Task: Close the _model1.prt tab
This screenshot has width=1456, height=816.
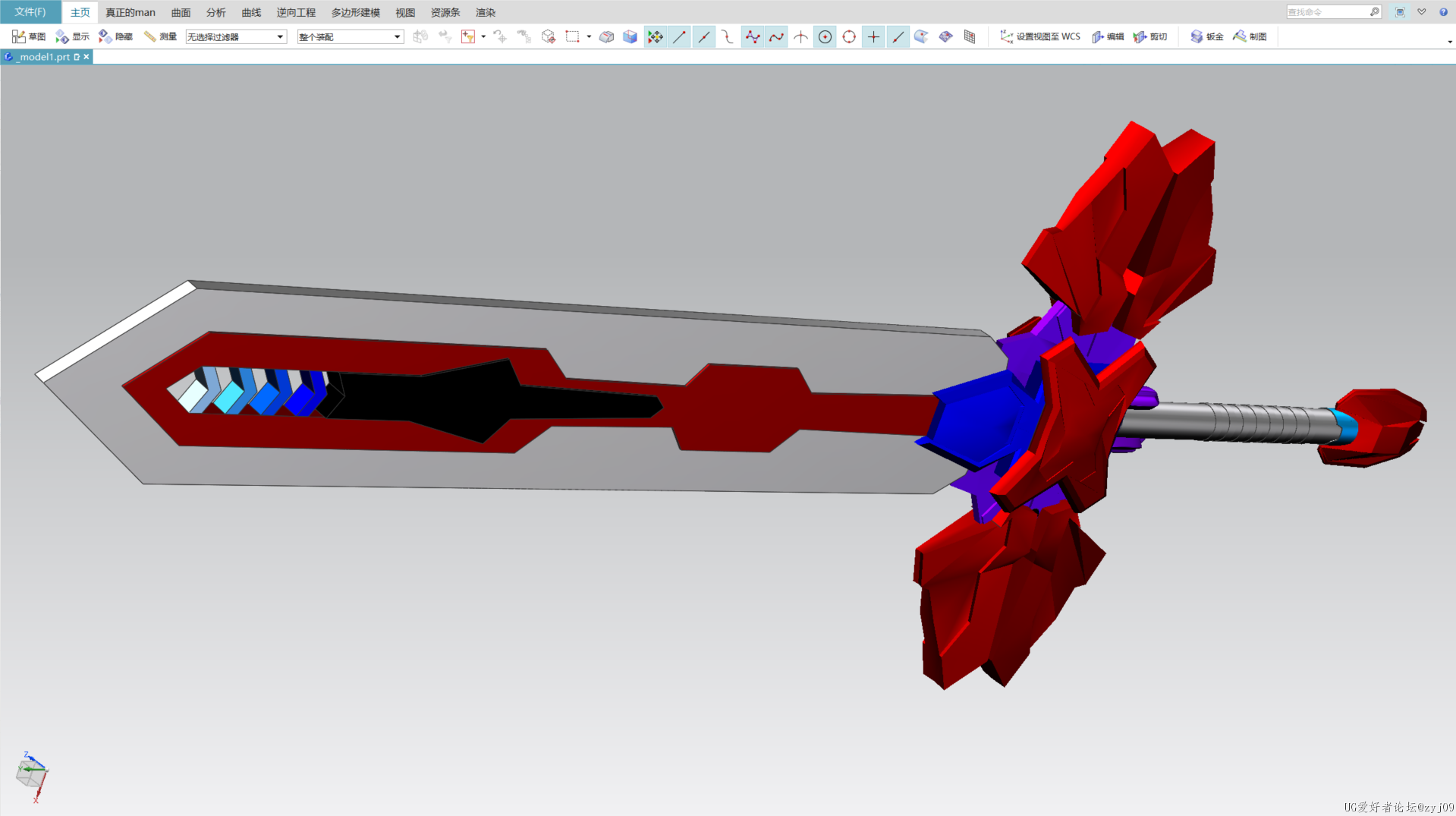Action: pos(86,57)
